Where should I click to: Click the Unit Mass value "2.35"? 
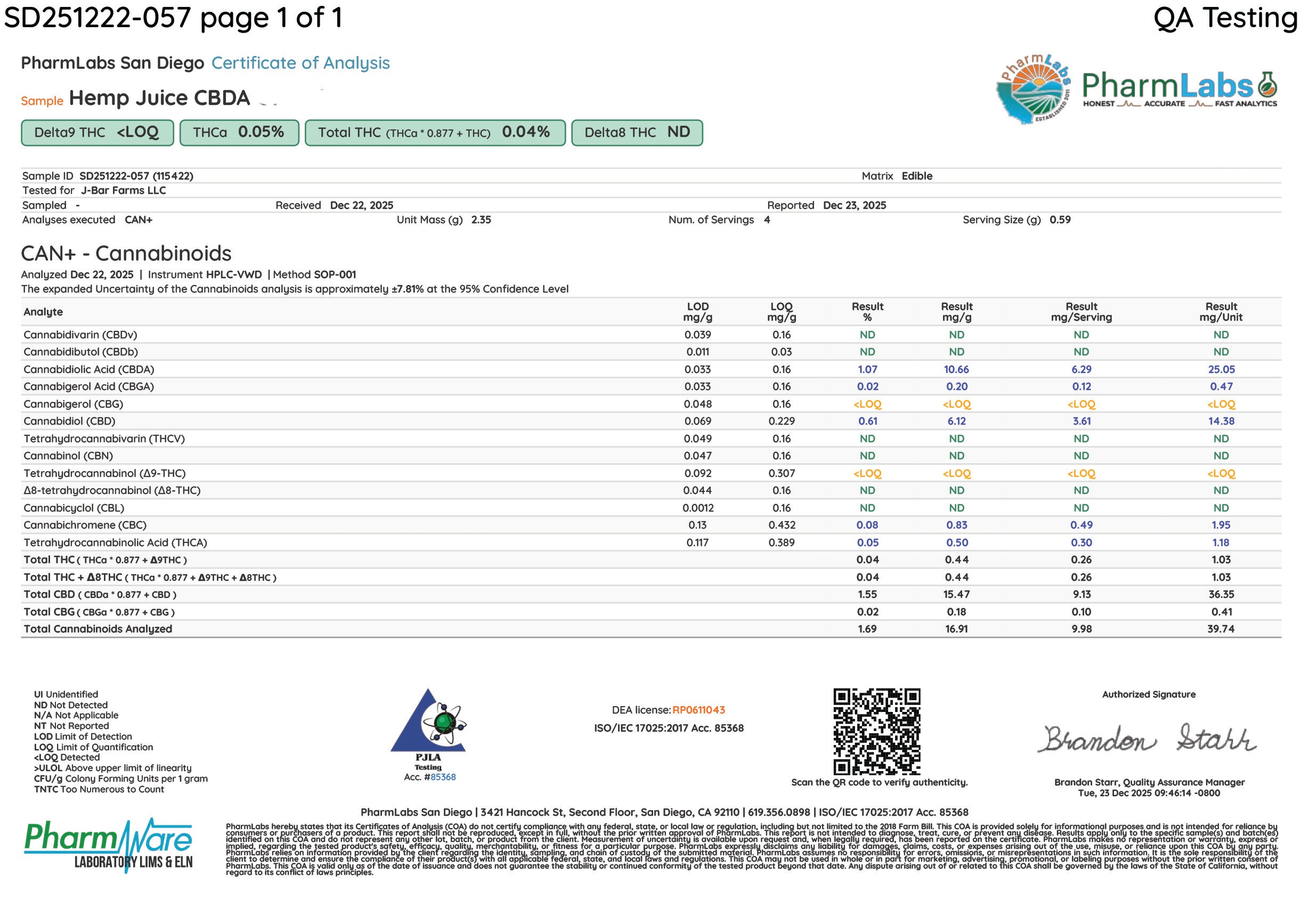(481, 220)
